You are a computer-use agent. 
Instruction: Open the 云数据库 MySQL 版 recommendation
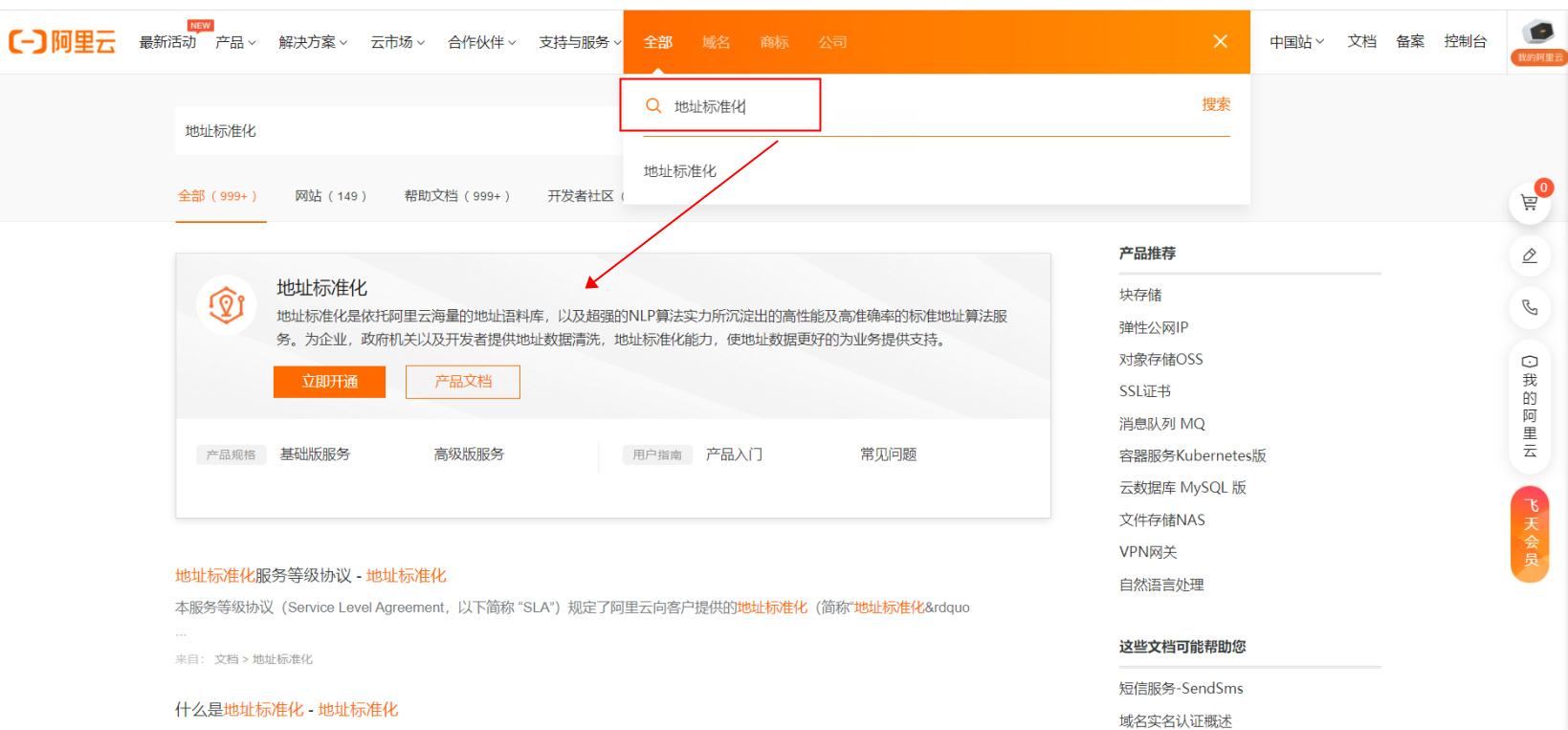pos(1183,488)
